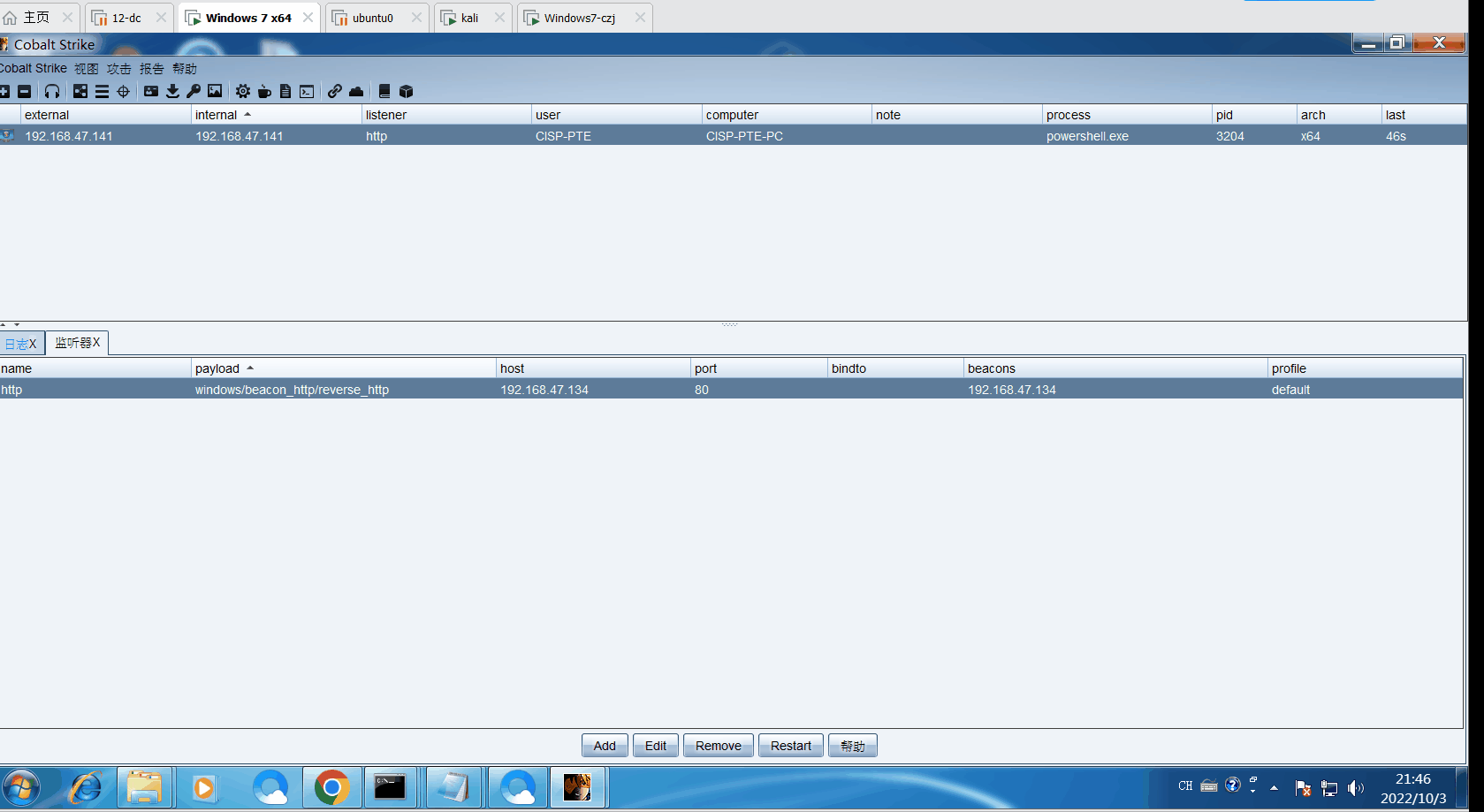Sort listeners by host column header
This screenshot has height=812, width=1484.
593,368
